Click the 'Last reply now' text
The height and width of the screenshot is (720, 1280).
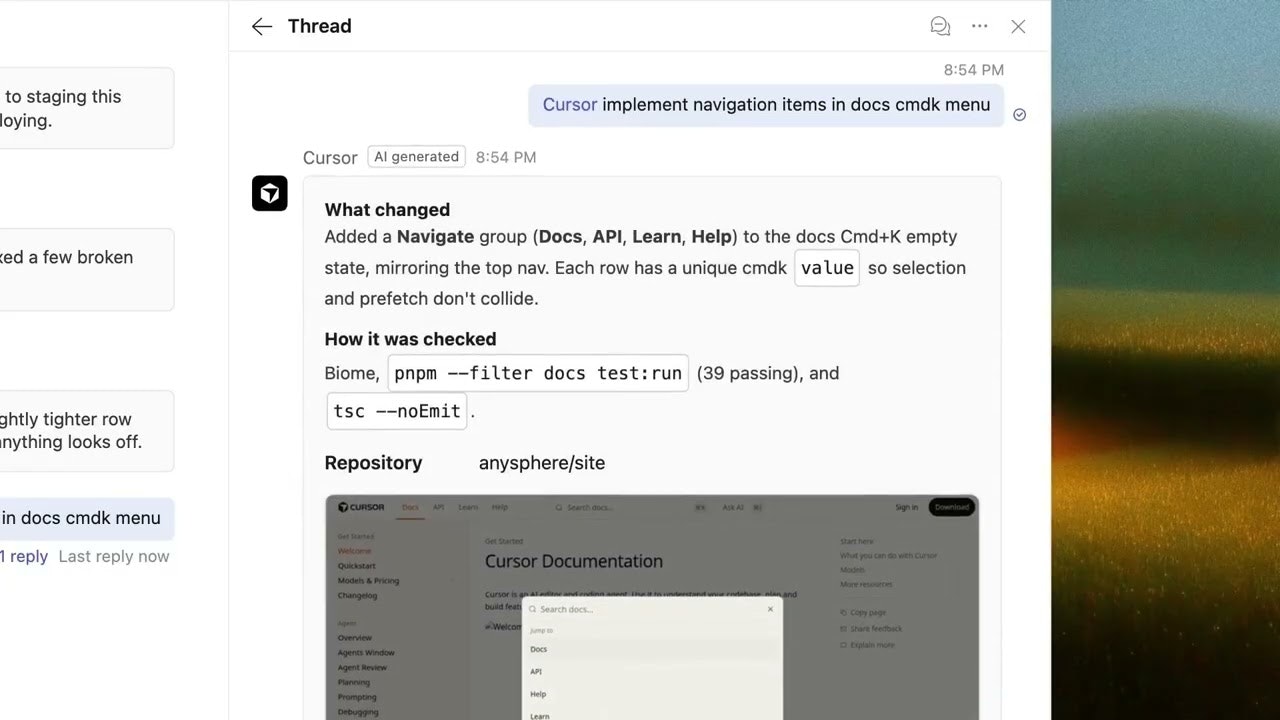point(114,557)
